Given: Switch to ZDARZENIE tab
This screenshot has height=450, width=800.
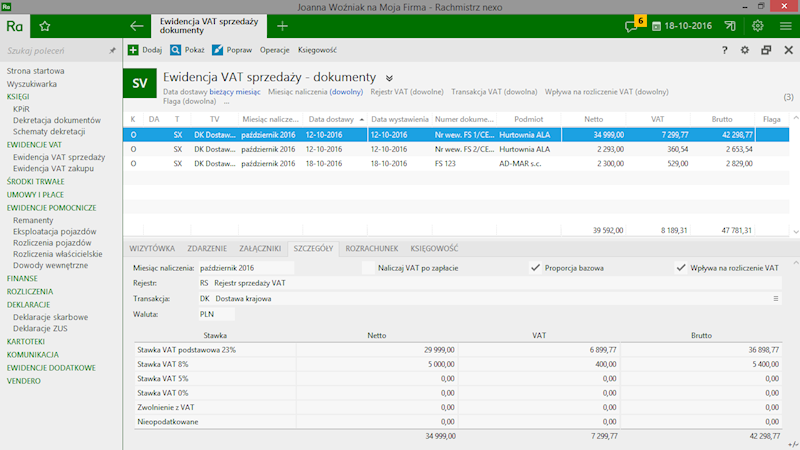Looking at the screenshot, I should 207,248.
